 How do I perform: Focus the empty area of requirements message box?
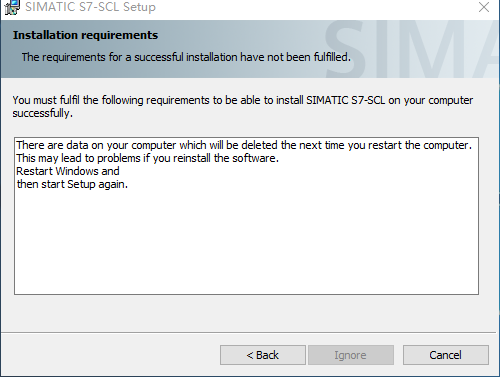coord(246,243)
